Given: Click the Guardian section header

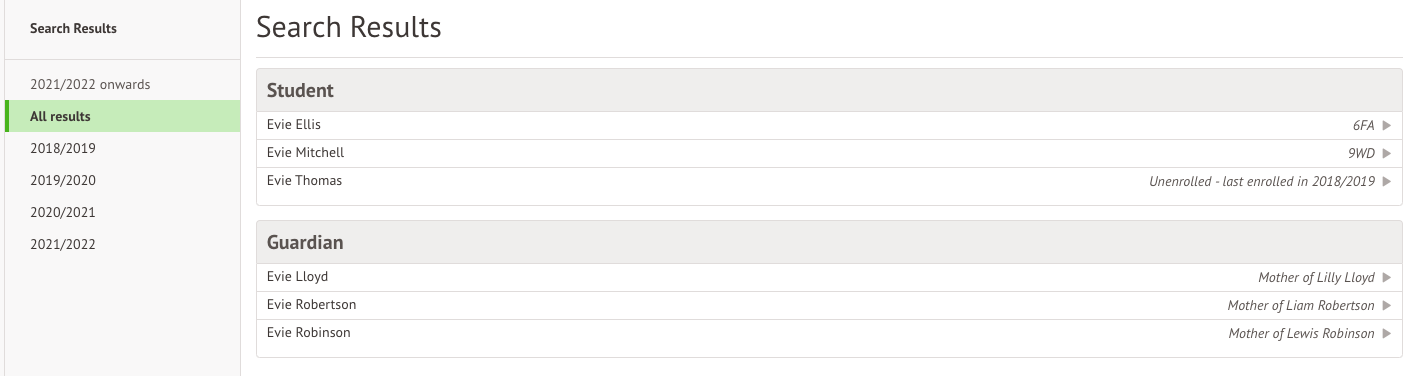Looking at the screenshot, I should (x=829, y=242).
